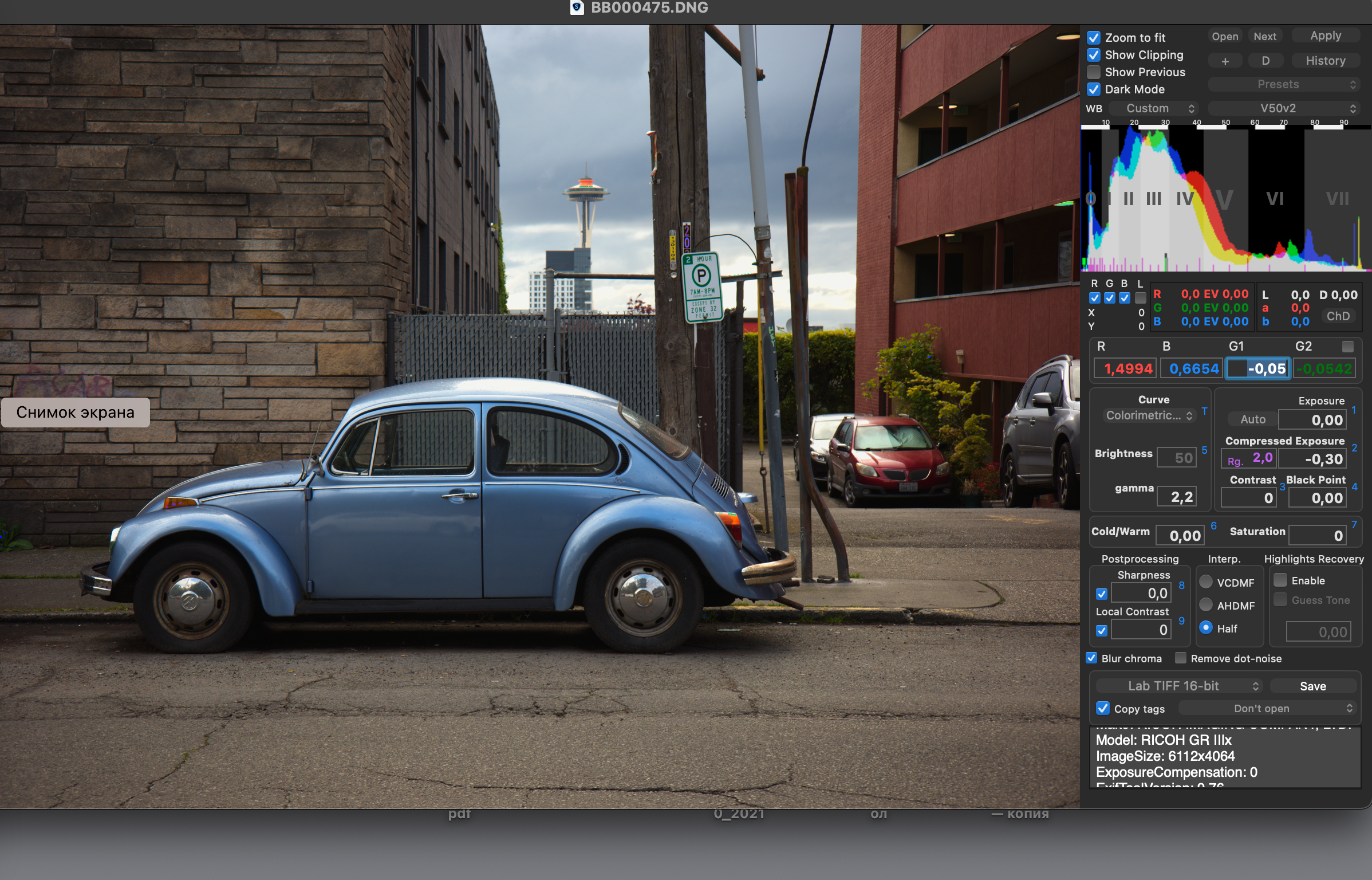The height and width of the screenshot is (880, 1372).
Task: Click the D button
Action: 1265,61
